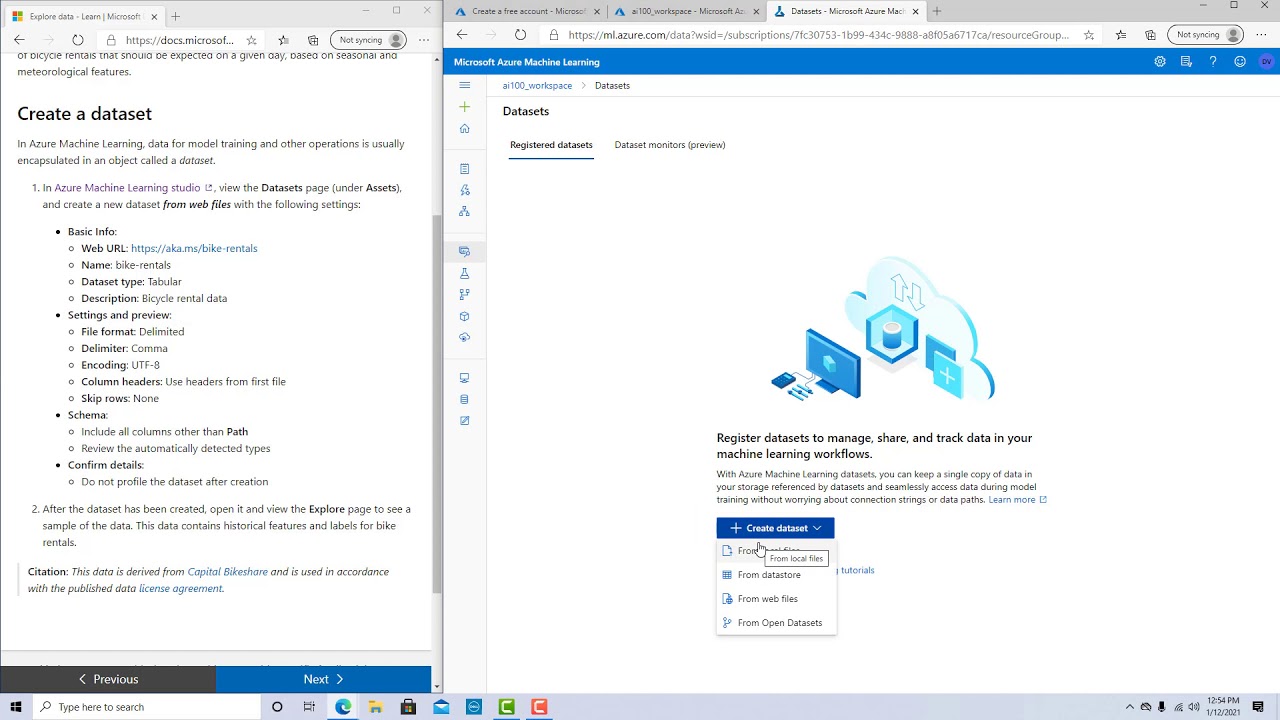Click ai100_workspace breadcrumb link
The width and height of the screenshot is (1280, 720).
click(537, 86)
